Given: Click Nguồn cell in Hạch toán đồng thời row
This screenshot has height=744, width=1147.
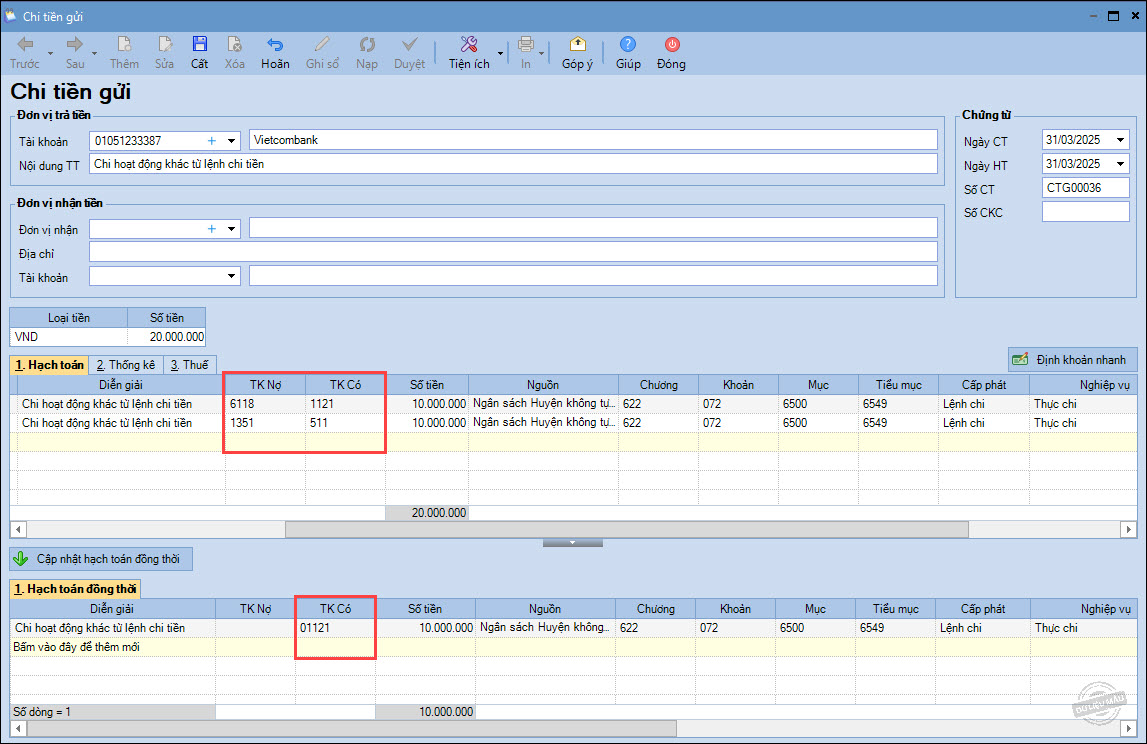Looking at the screenshot, I should click(x=545, y=628).
